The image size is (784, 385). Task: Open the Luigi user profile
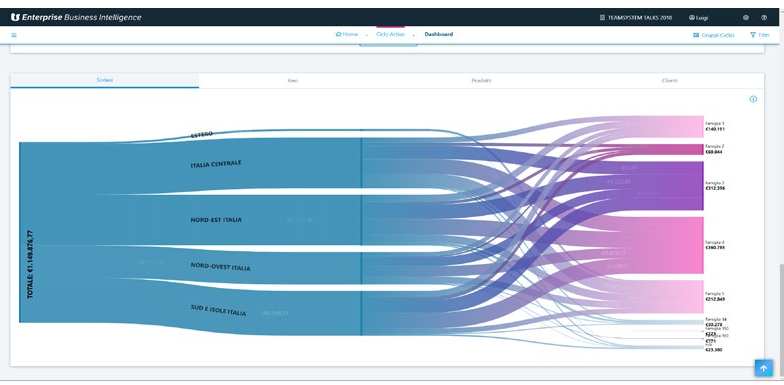tap(698, 18)
